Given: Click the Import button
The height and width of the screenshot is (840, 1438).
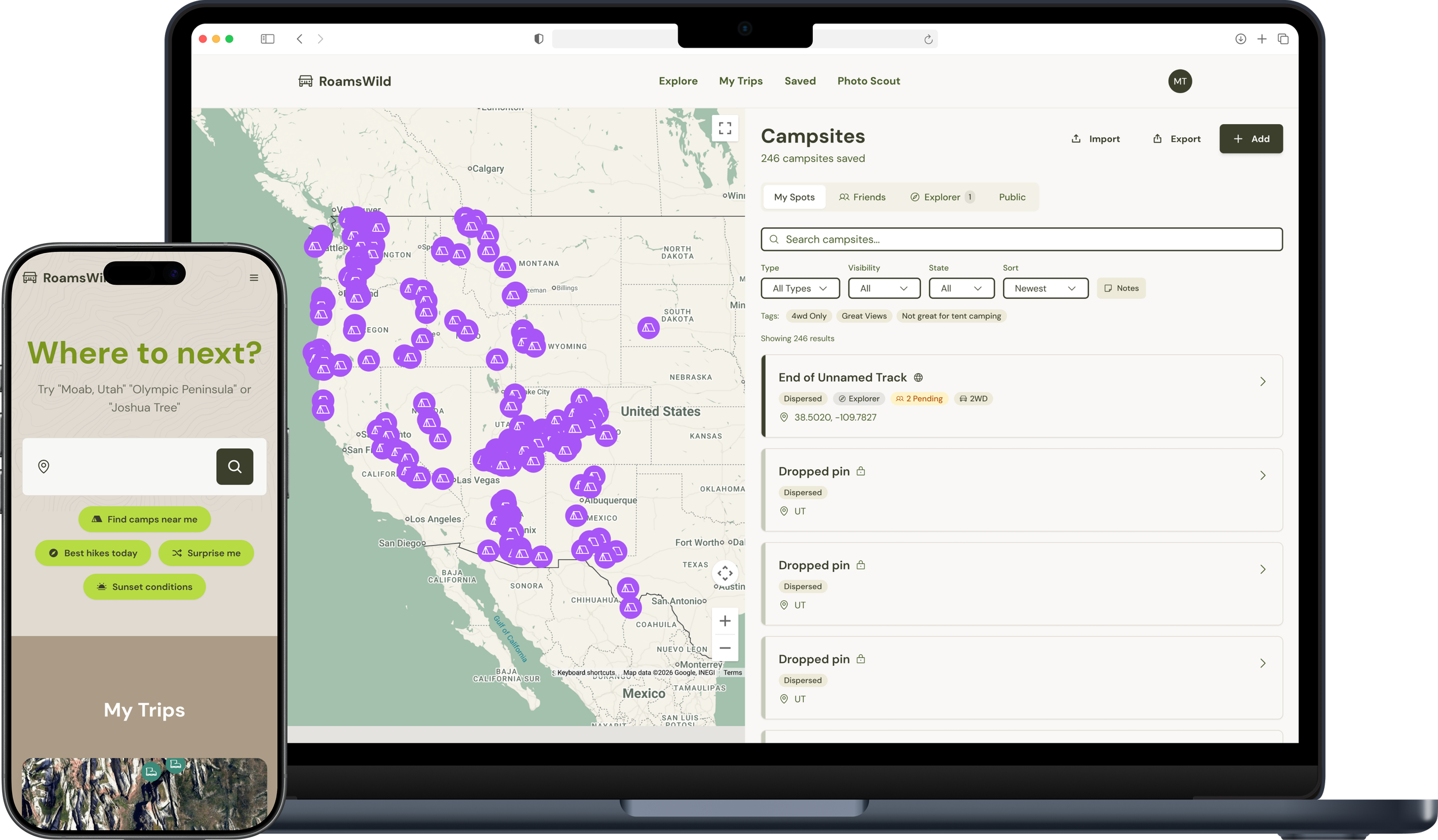Looking at the screenshot, I should click(1095, 139).
